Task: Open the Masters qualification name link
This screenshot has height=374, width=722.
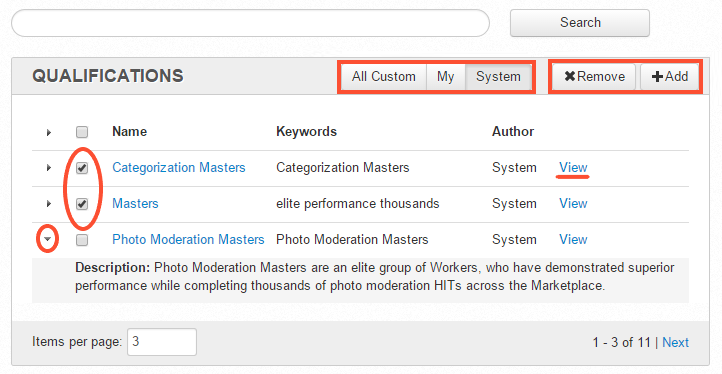Action: click(135, 203)
